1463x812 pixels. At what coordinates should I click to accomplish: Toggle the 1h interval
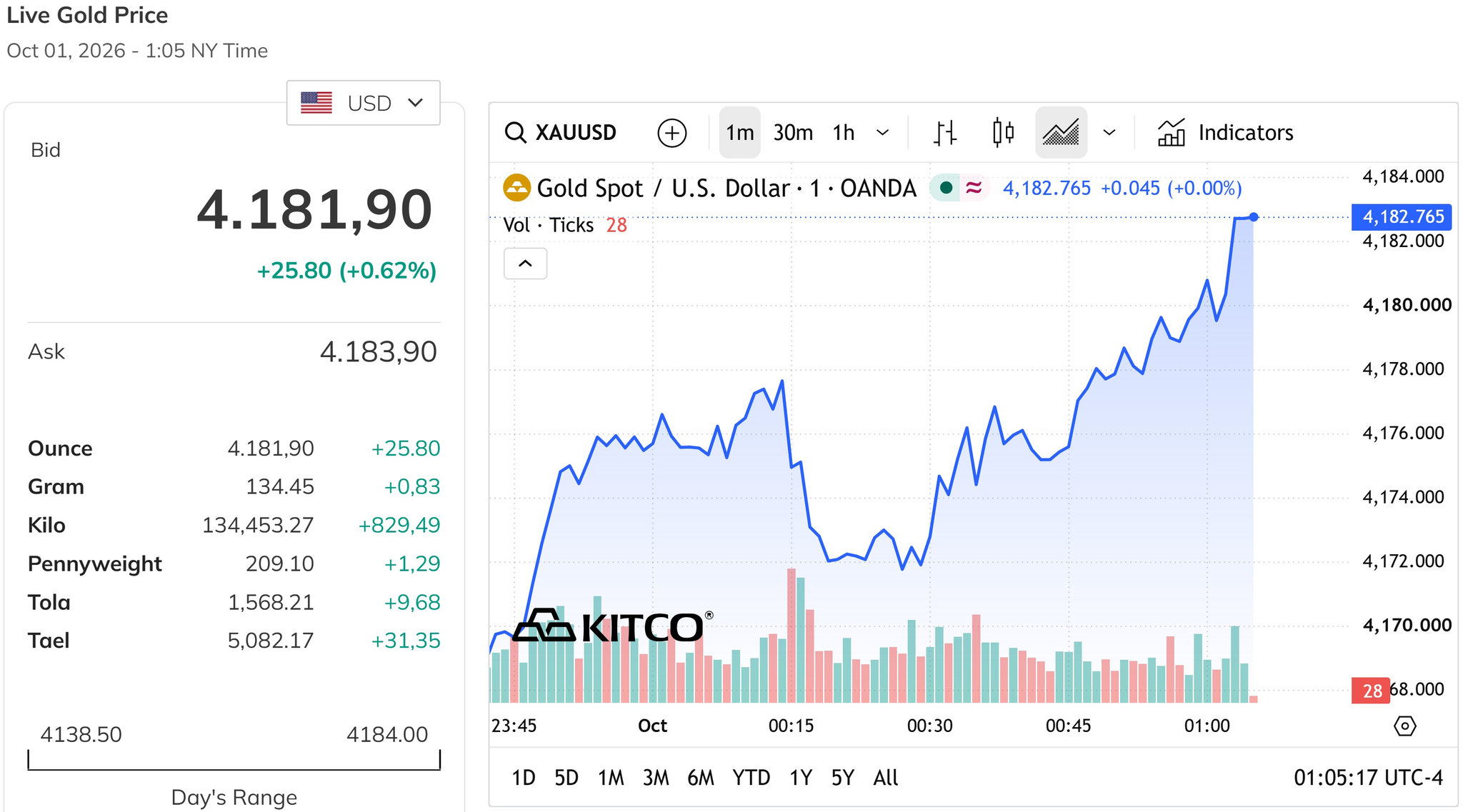[844, 133]
